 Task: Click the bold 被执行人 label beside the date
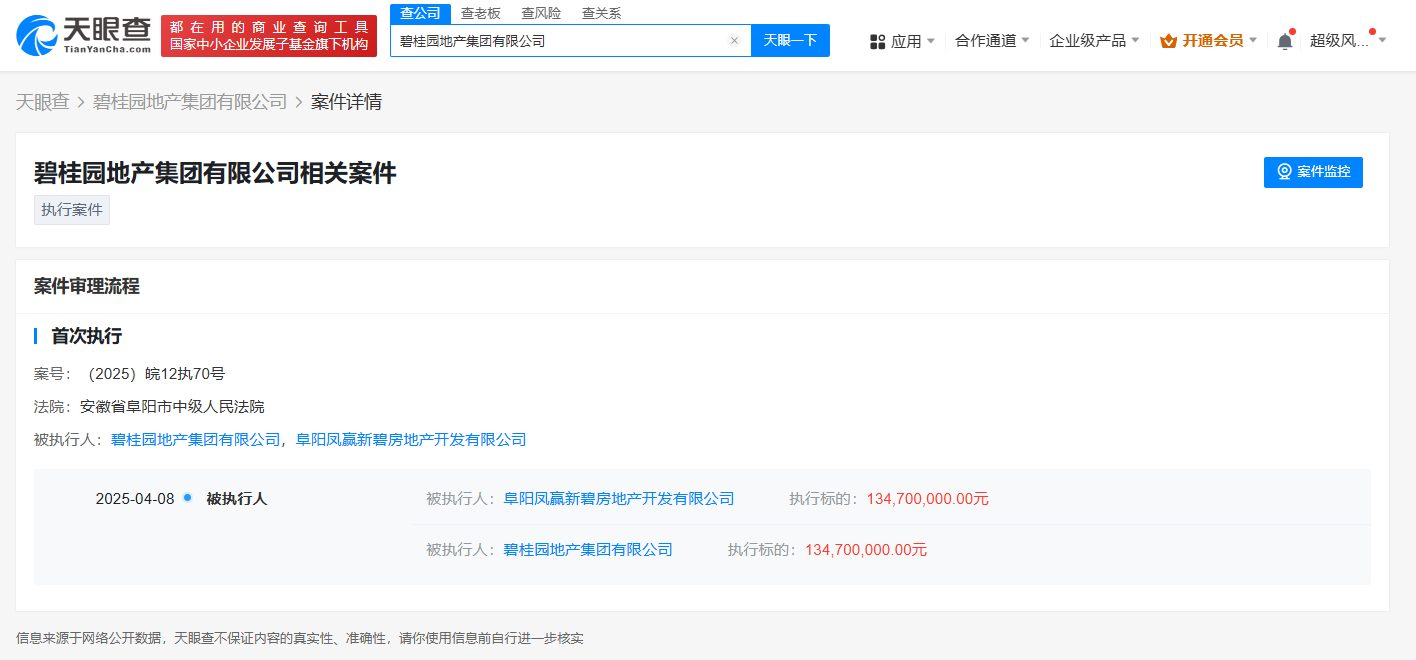click(237, 498)
